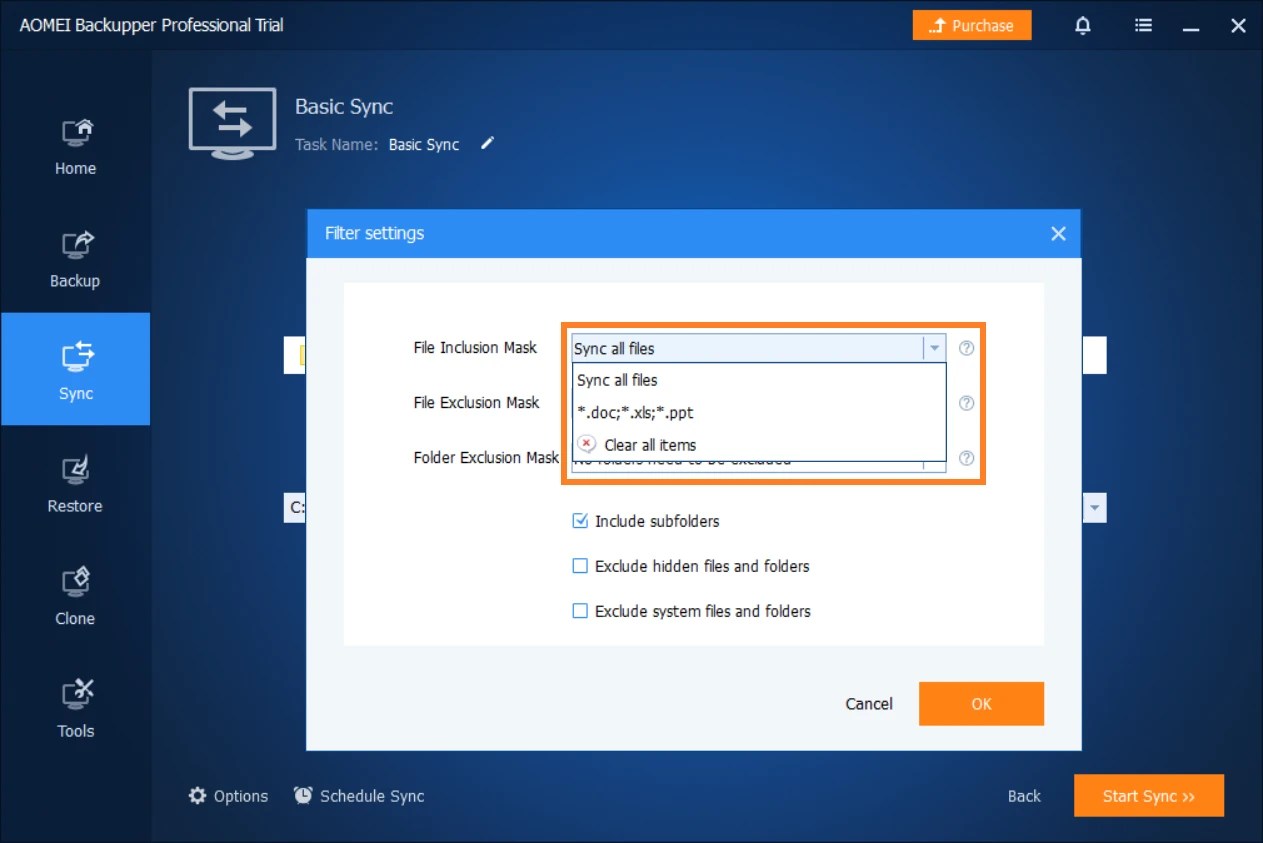The image size is (1263, 843).
Task: Choose *.doc;*.xls;*.ppt mask option
Action: point(759,412)
